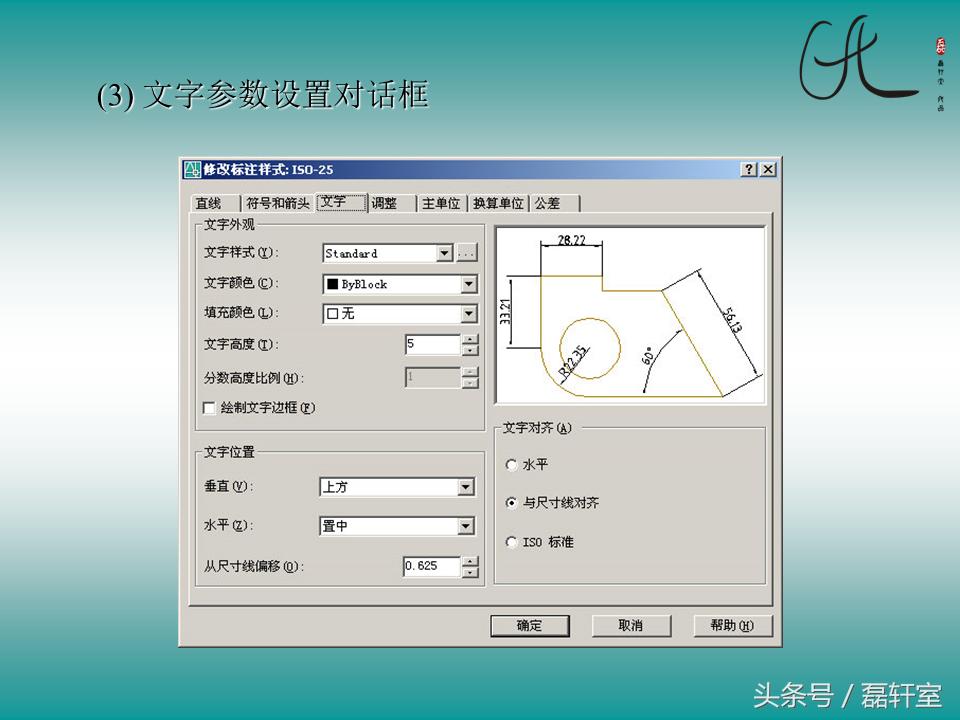Click the down arrow of 从尺寸线偏移 spinner
This screenshot has width=960, height=720.
point(468,572)
